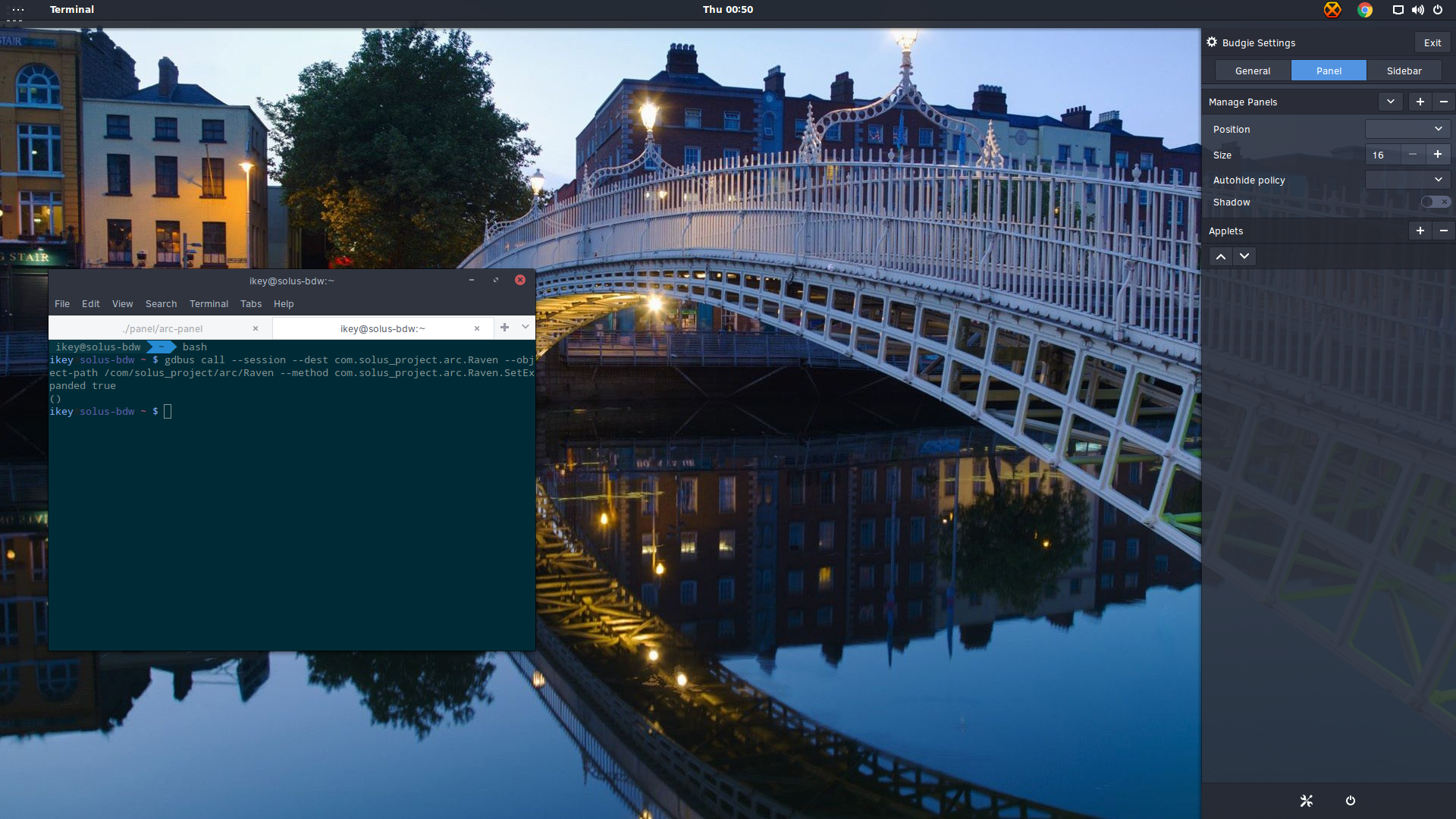Add a new panel with plus button
Image resolution: width=1456 pixels, height=819 pixels.
(1420, 102)
